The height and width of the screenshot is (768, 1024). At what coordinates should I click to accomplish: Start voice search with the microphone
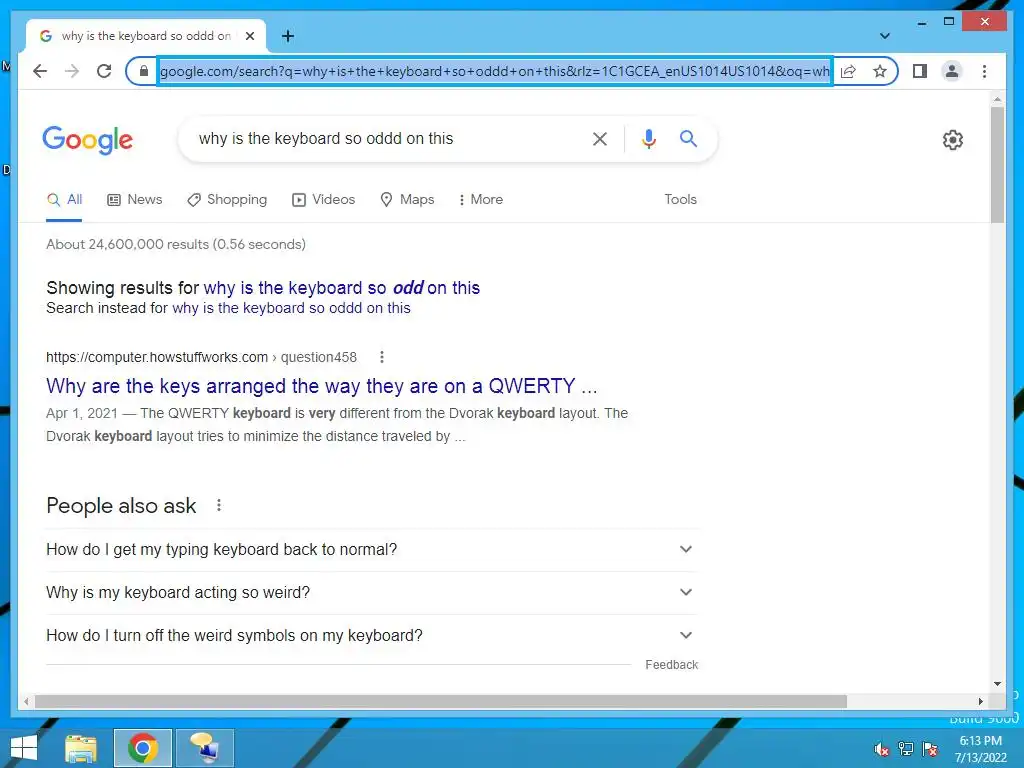point(648,138)
